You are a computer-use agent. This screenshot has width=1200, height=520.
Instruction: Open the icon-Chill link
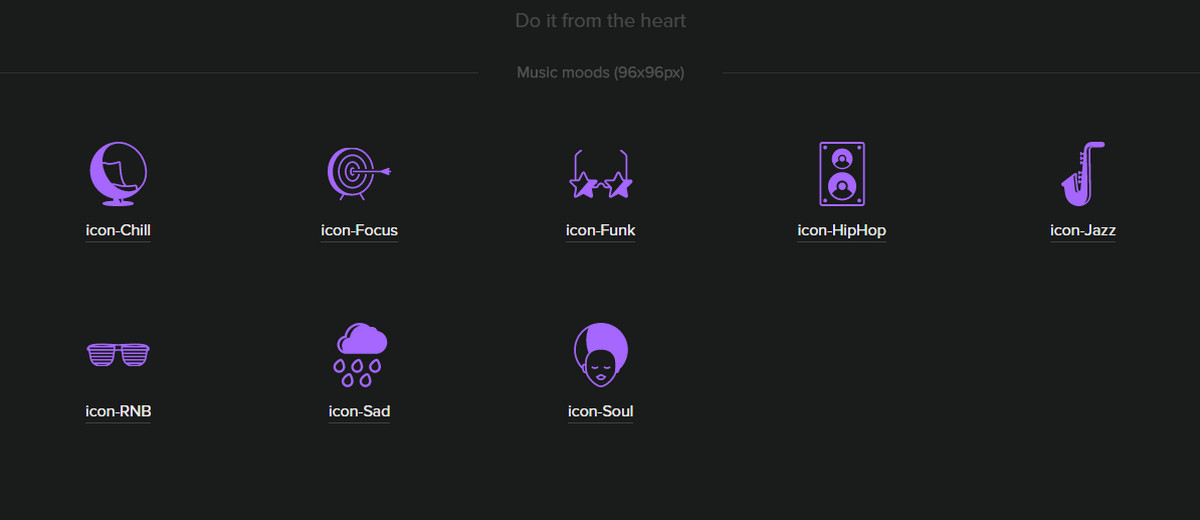click(x=118, y=231)
